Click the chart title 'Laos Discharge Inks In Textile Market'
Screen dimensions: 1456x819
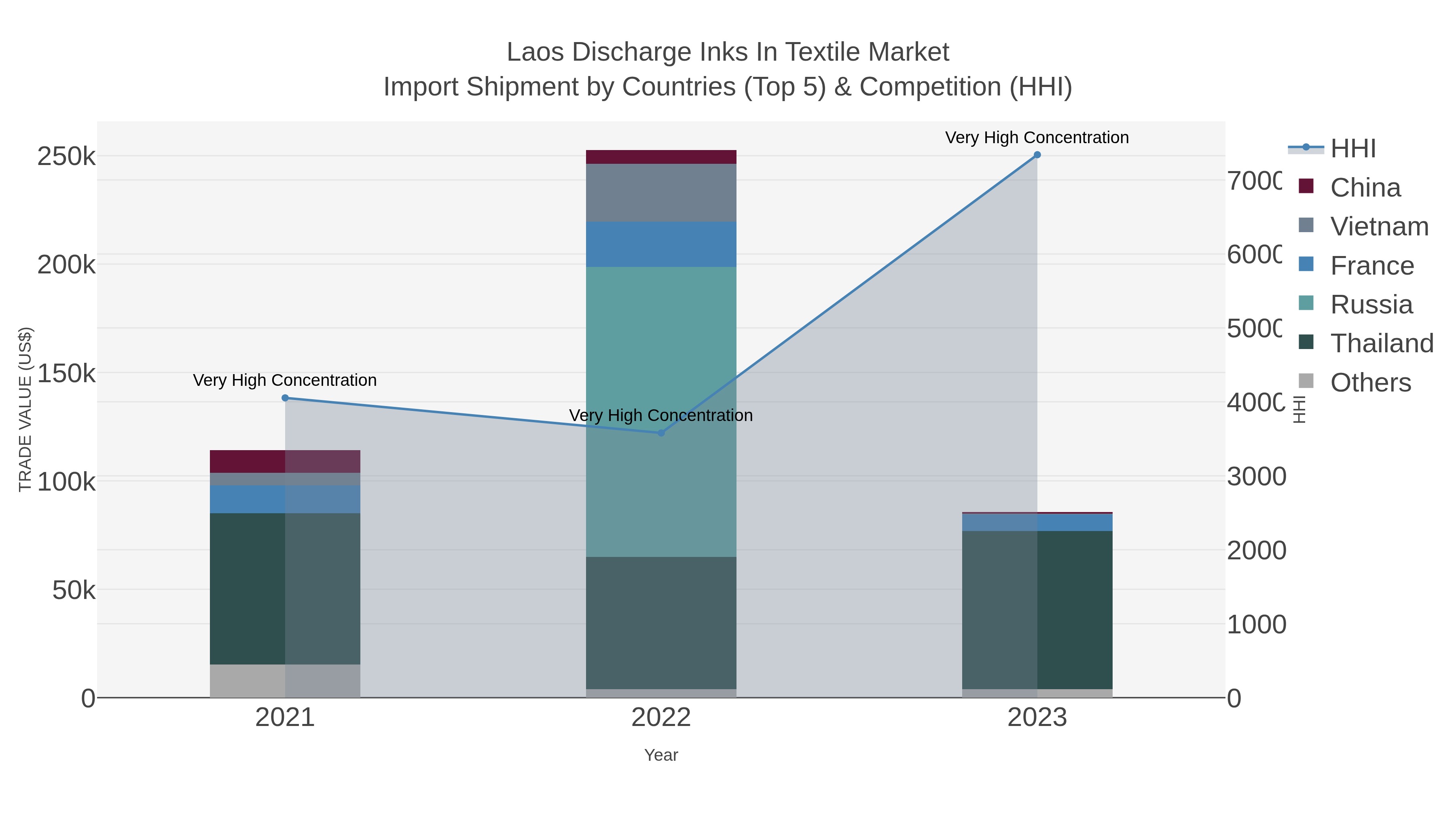pos(728,52)
